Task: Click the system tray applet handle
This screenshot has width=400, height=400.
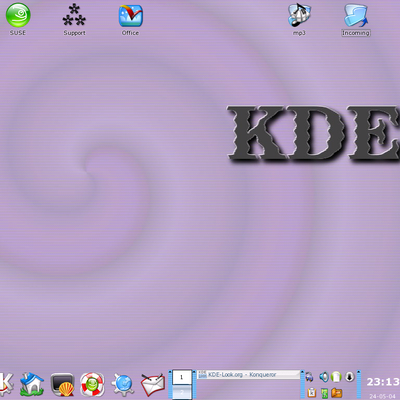Action: click(x=303, y=384)
